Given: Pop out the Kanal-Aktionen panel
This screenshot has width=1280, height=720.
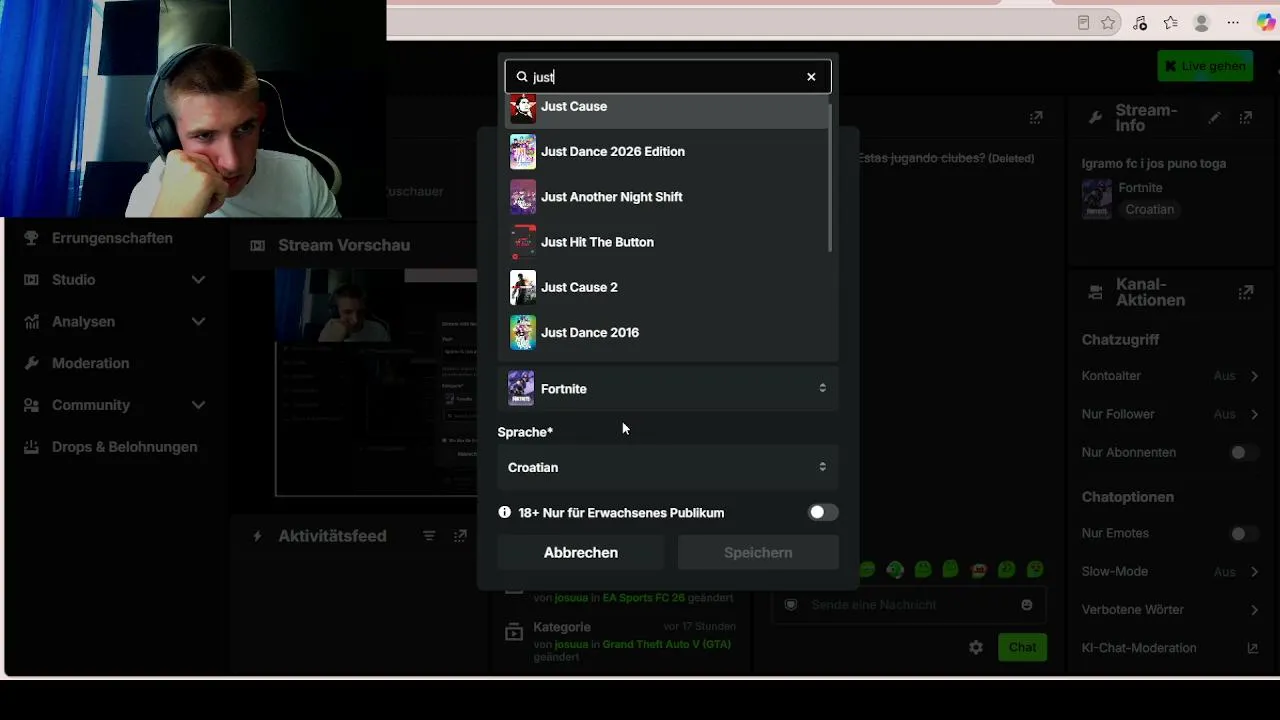Looking at the screenshot, I should [x=1245, y=293].
